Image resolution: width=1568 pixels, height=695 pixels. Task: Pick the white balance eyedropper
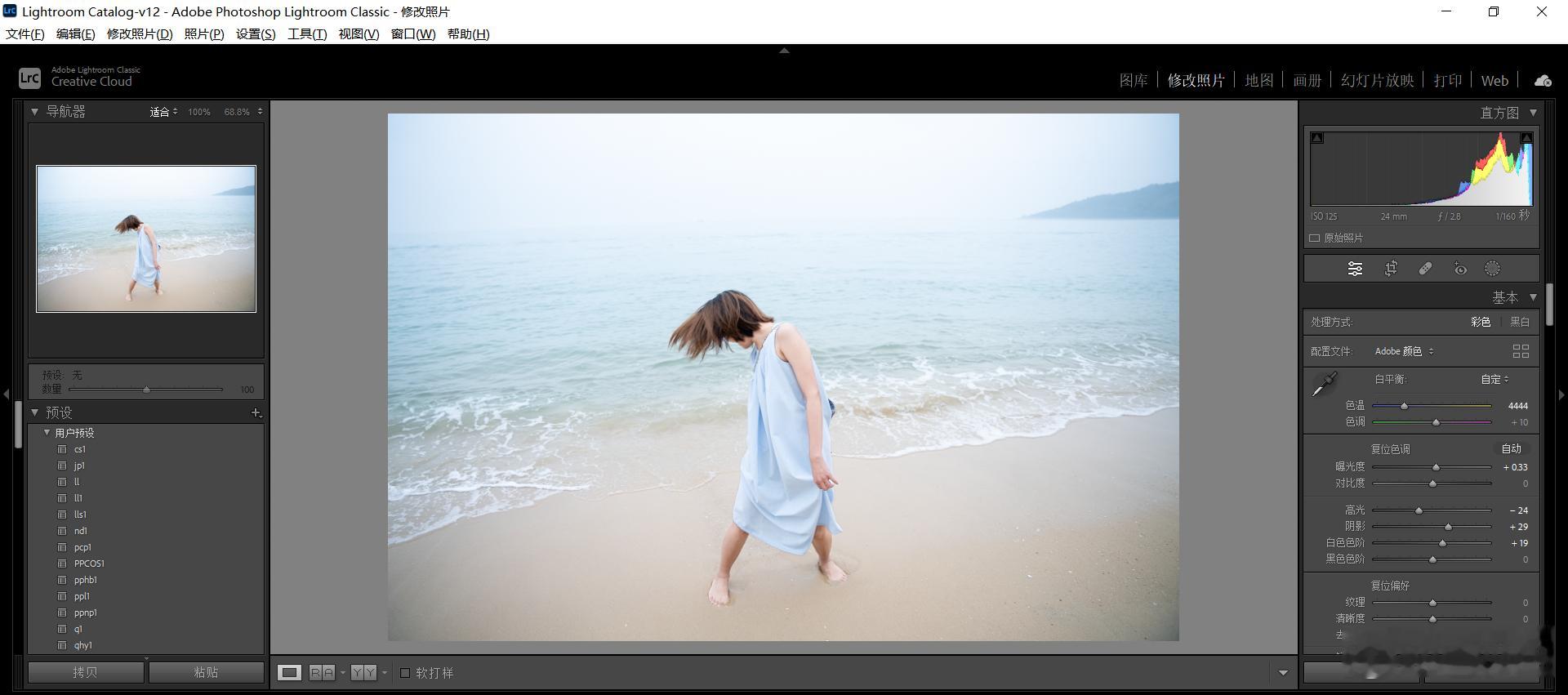click(1324, 384)
